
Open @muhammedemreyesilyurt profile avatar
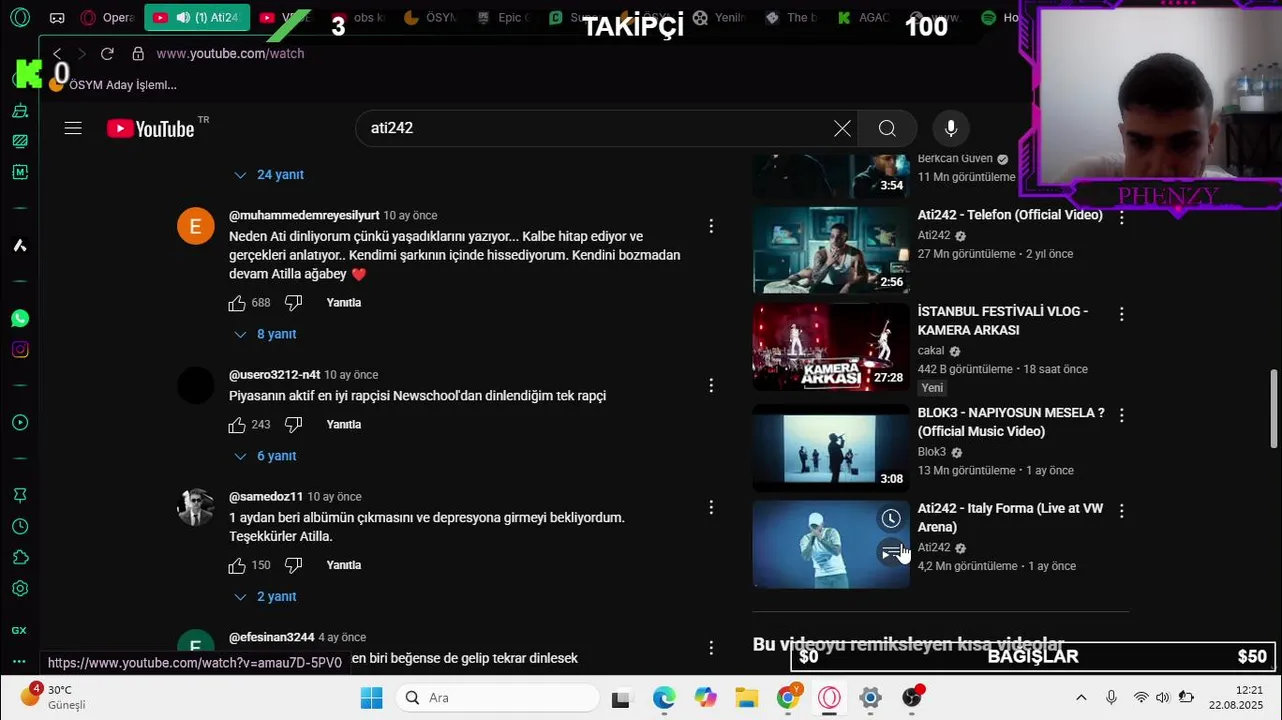point(196,227)
